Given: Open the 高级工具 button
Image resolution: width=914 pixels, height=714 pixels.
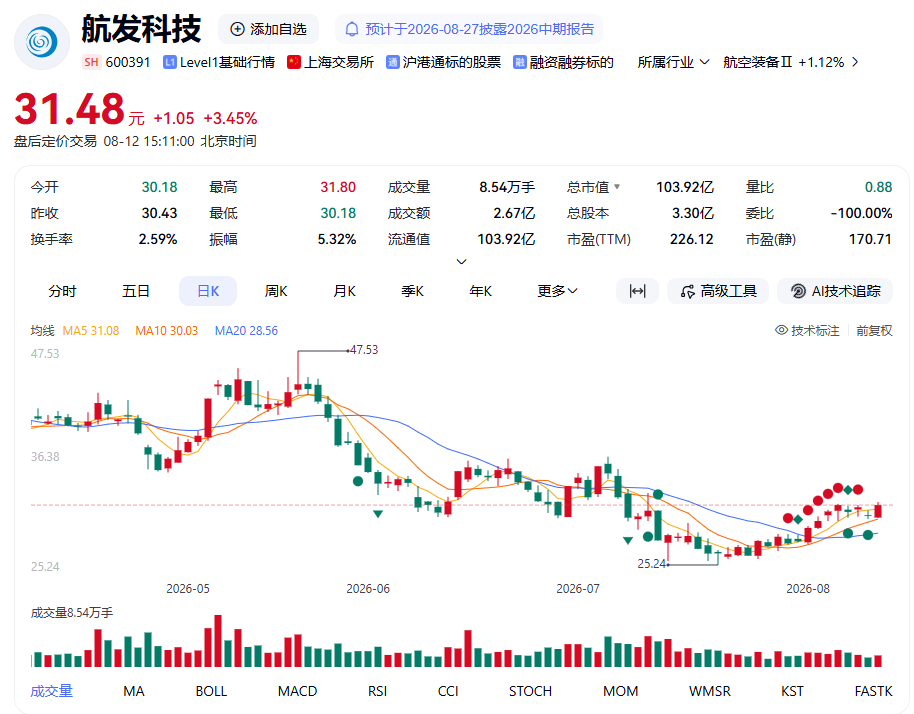Looking at the screenshot, I should pos(718,291).
